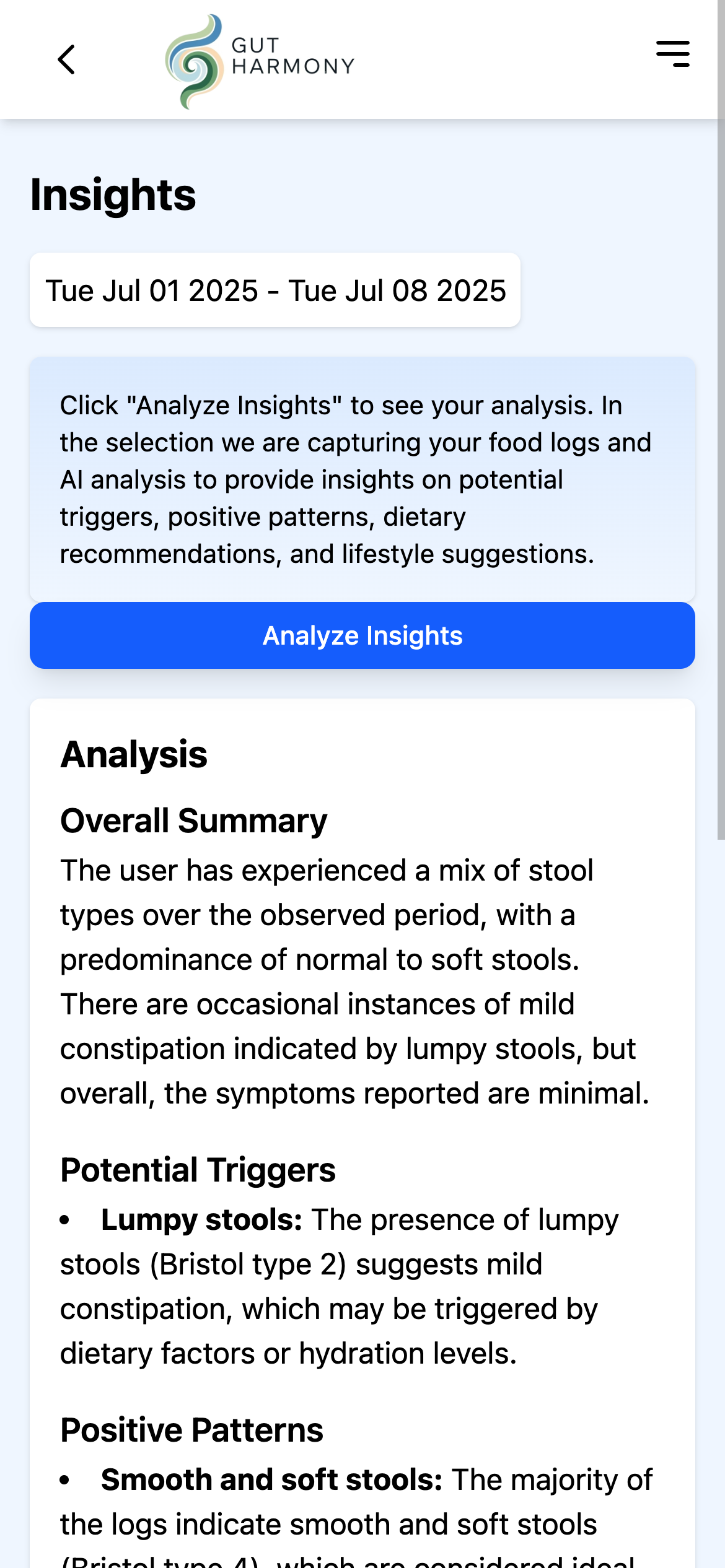Select the Insights page heading

pos(113,197)
